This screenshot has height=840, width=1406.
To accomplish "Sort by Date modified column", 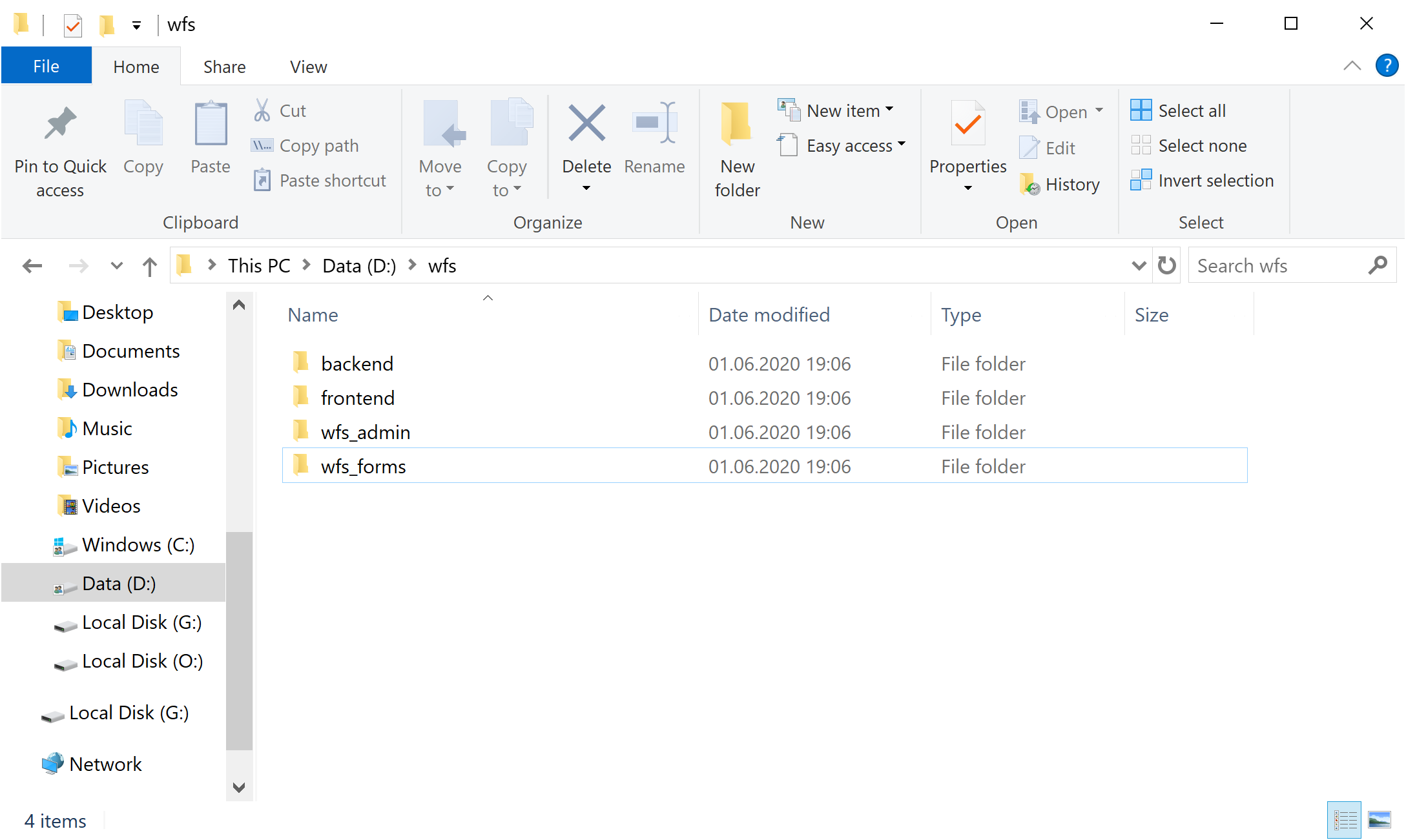I will (x=814, y=314).
